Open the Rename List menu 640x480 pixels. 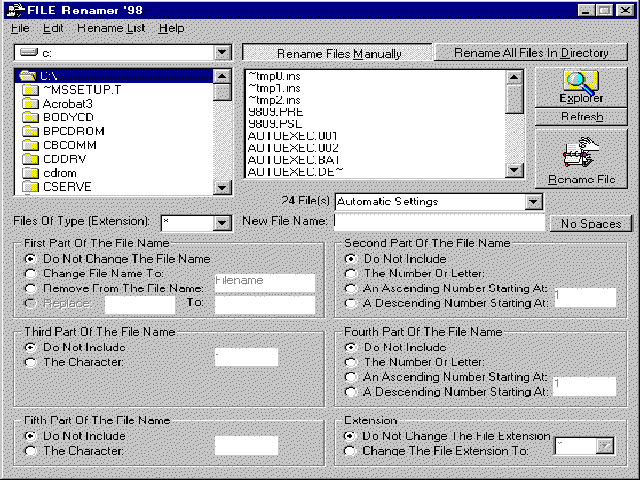click(x=110, y=29)
